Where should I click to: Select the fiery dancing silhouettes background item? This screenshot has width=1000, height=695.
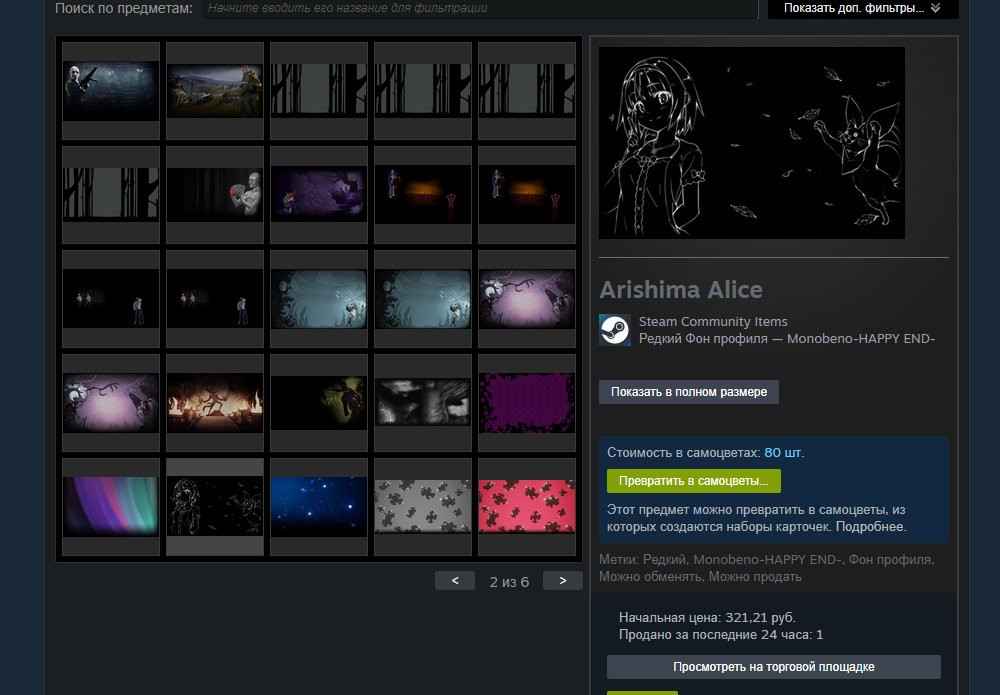[215, 402]
